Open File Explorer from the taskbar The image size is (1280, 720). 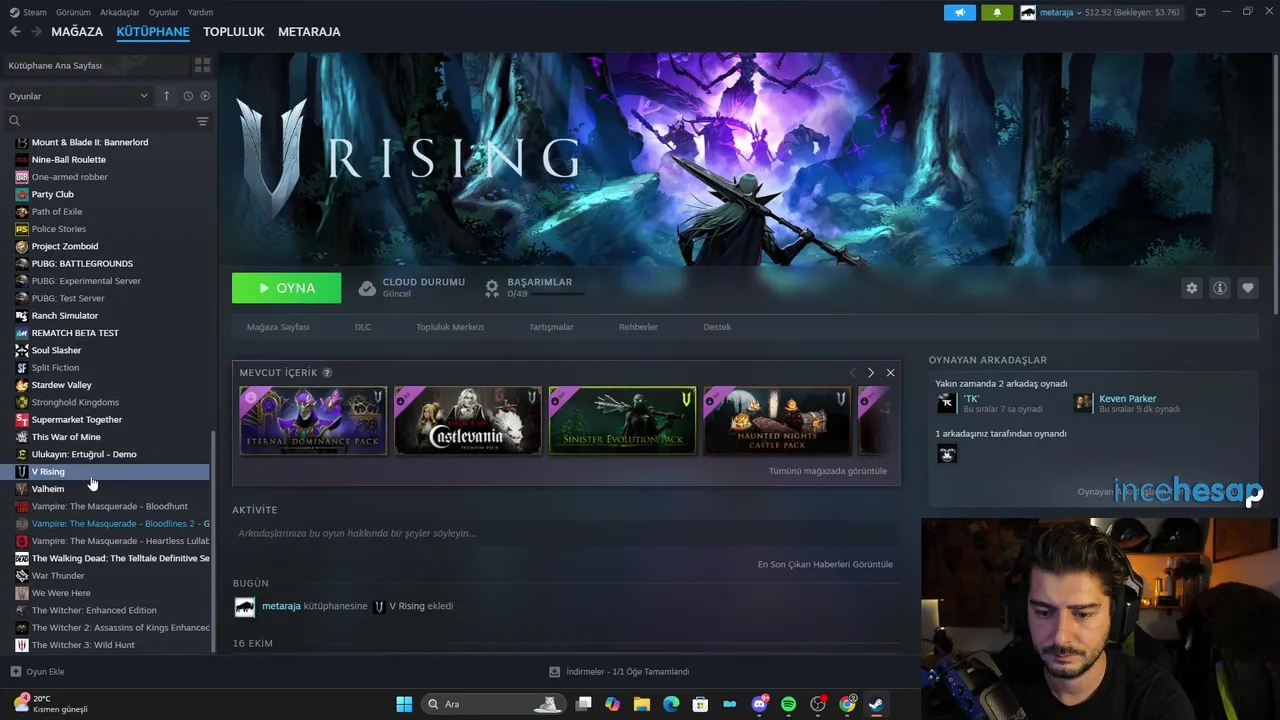click(642, 704)
